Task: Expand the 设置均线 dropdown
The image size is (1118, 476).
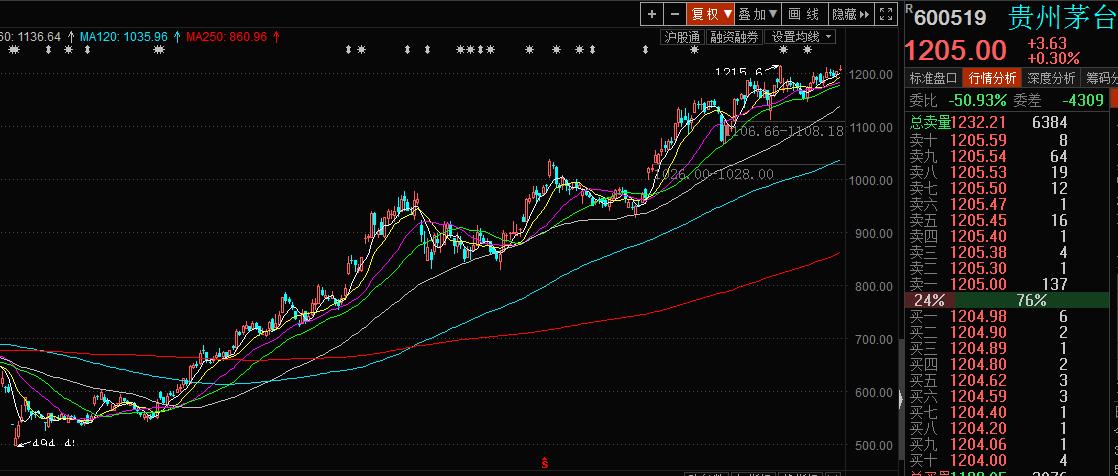Action: (x=802, y=37)
